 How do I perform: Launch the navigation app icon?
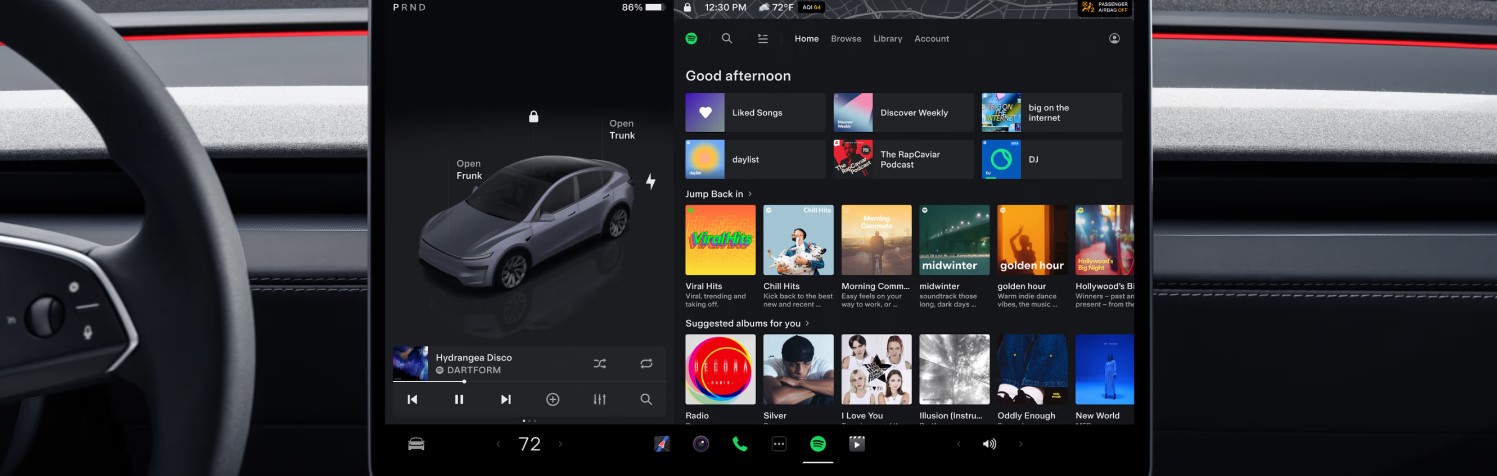[662, 444]
